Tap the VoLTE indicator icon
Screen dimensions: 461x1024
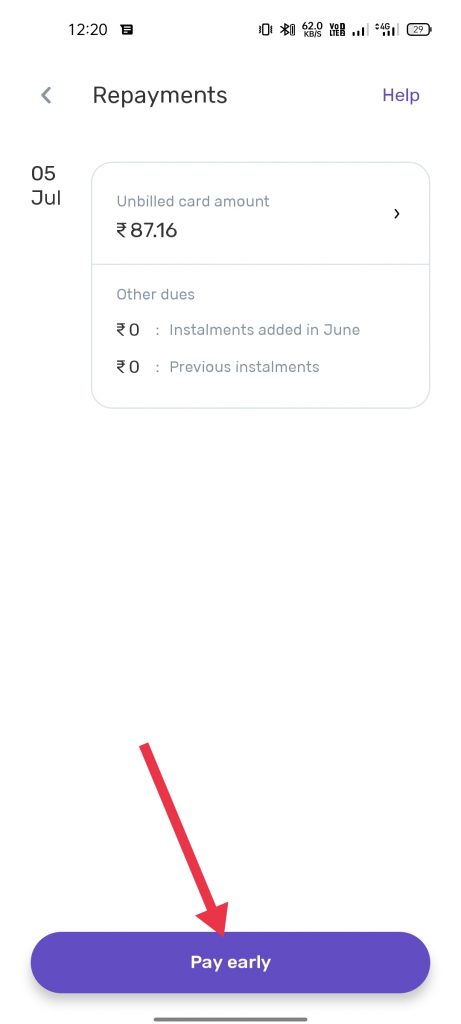(x=338, y=29)
